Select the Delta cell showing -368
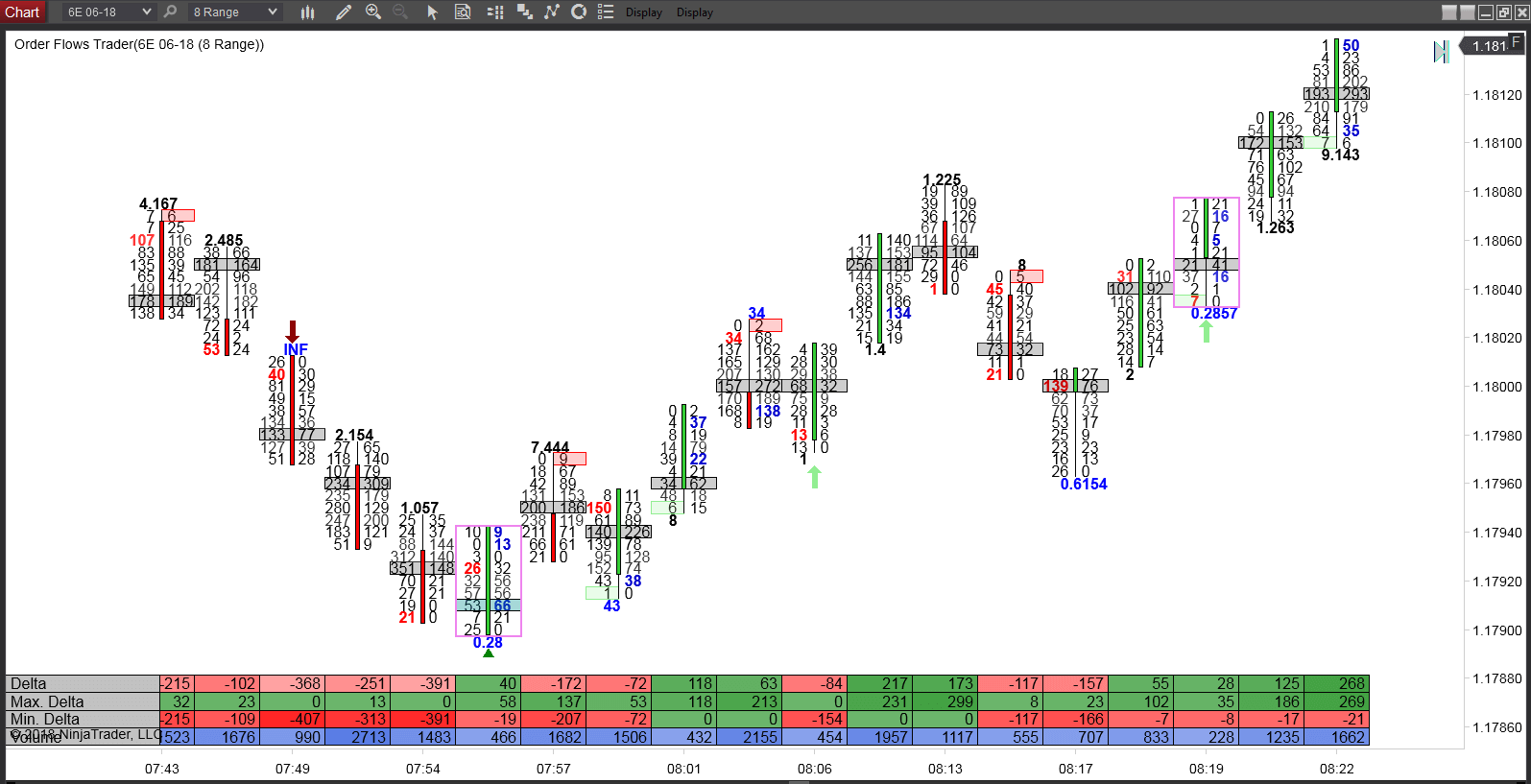1531x784 pixels. 292,683
